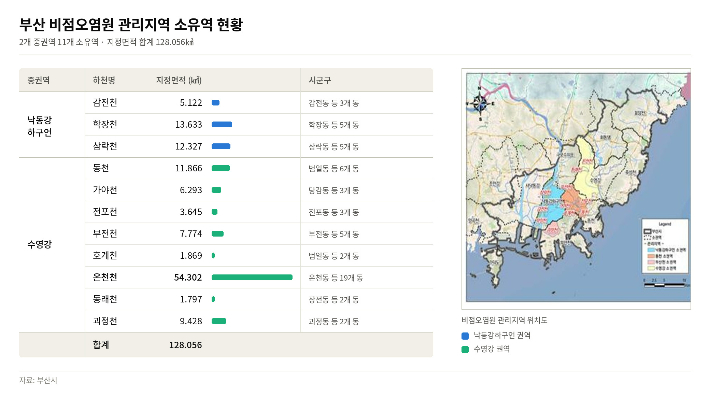
Task: Select the blue 낙동강하구언 권역 legend swatch
Action: pos(465,336)
